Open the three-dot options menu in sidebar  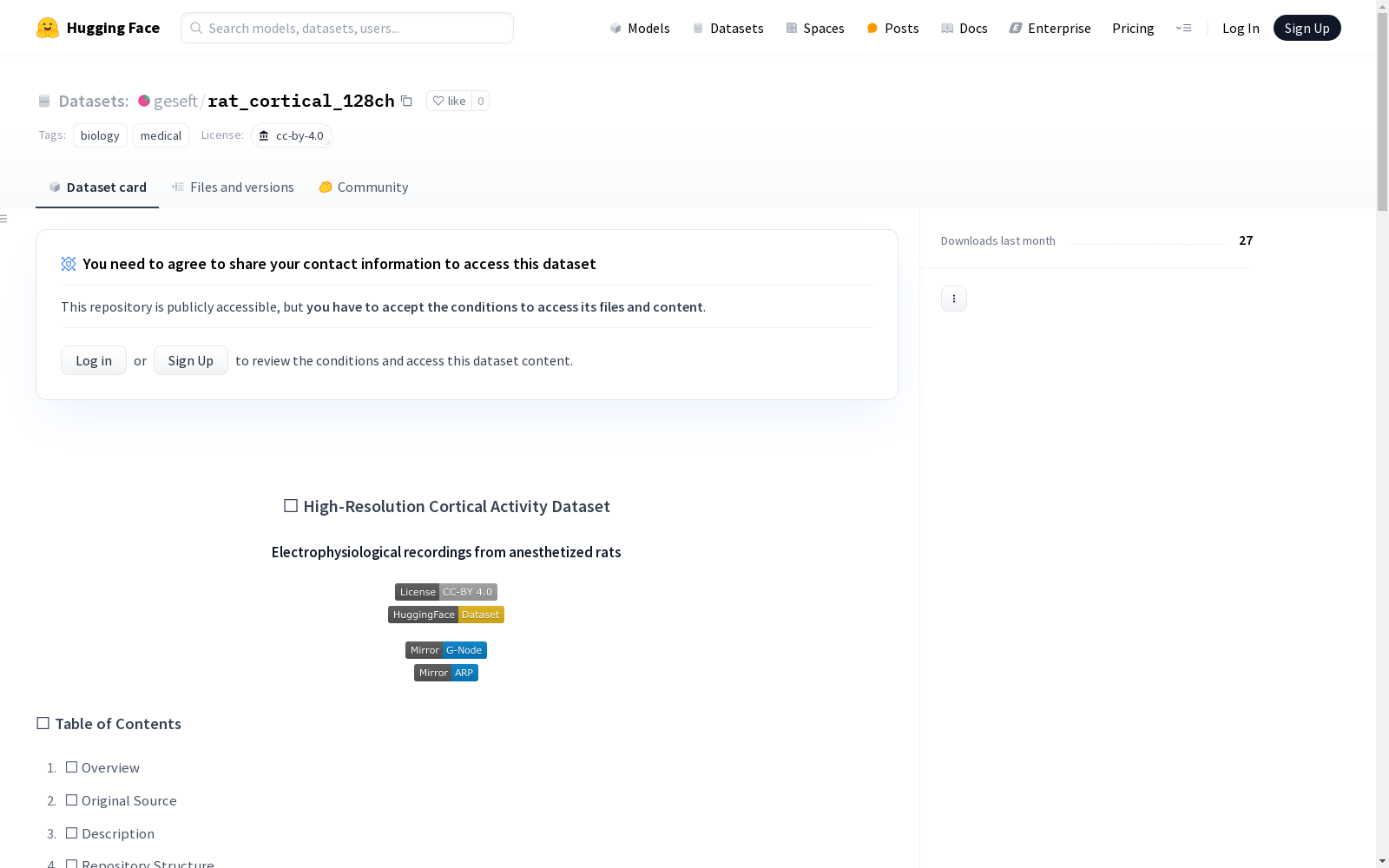tap(954, 299)
